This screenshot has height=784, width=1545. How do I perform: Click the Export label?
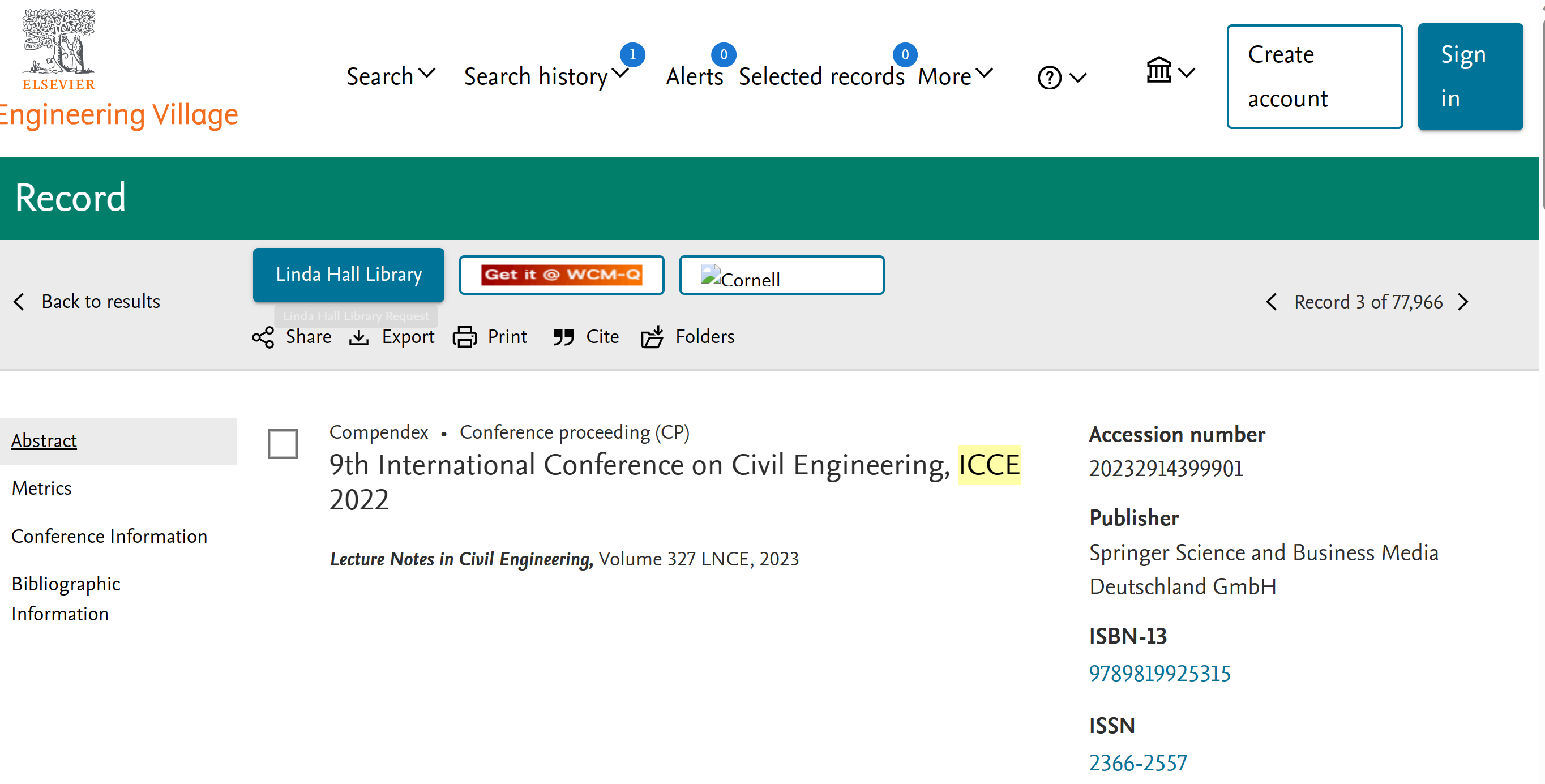[408, 336]
